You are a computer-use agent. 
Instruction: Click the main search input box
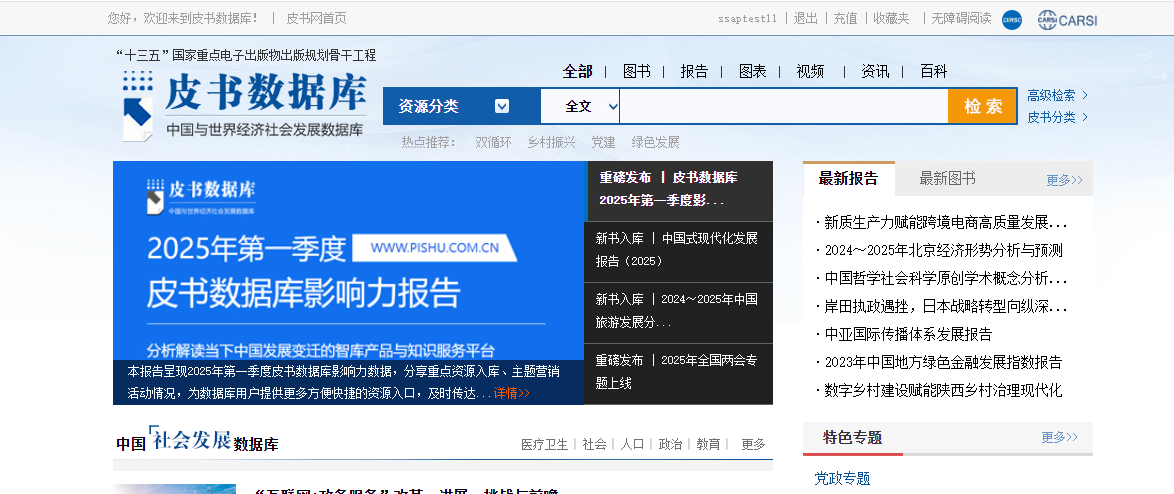click(783, 106)
